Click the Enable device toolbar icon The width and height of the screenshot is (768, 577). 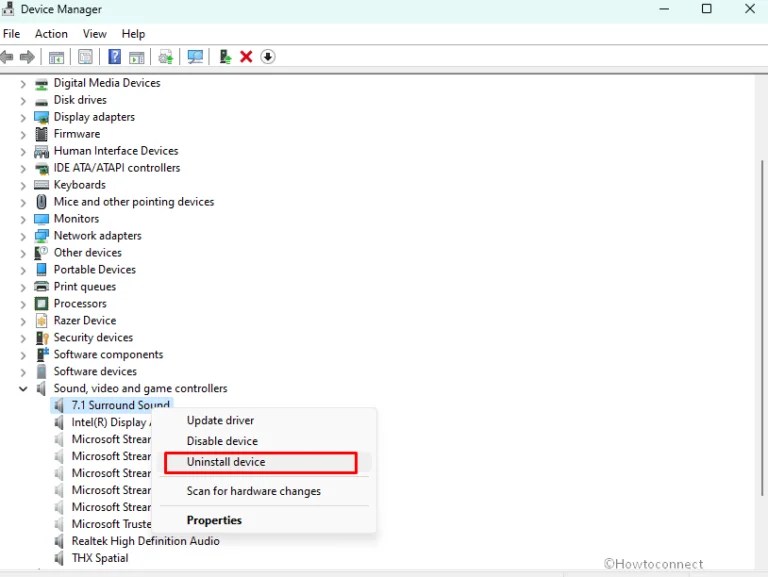(x=225, y=57)
